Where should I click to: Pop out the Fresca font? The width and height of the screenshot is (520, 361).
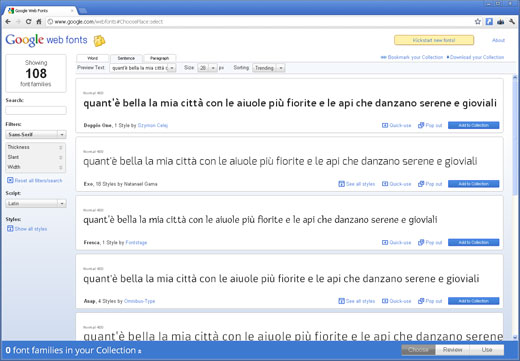click(430, 242)
